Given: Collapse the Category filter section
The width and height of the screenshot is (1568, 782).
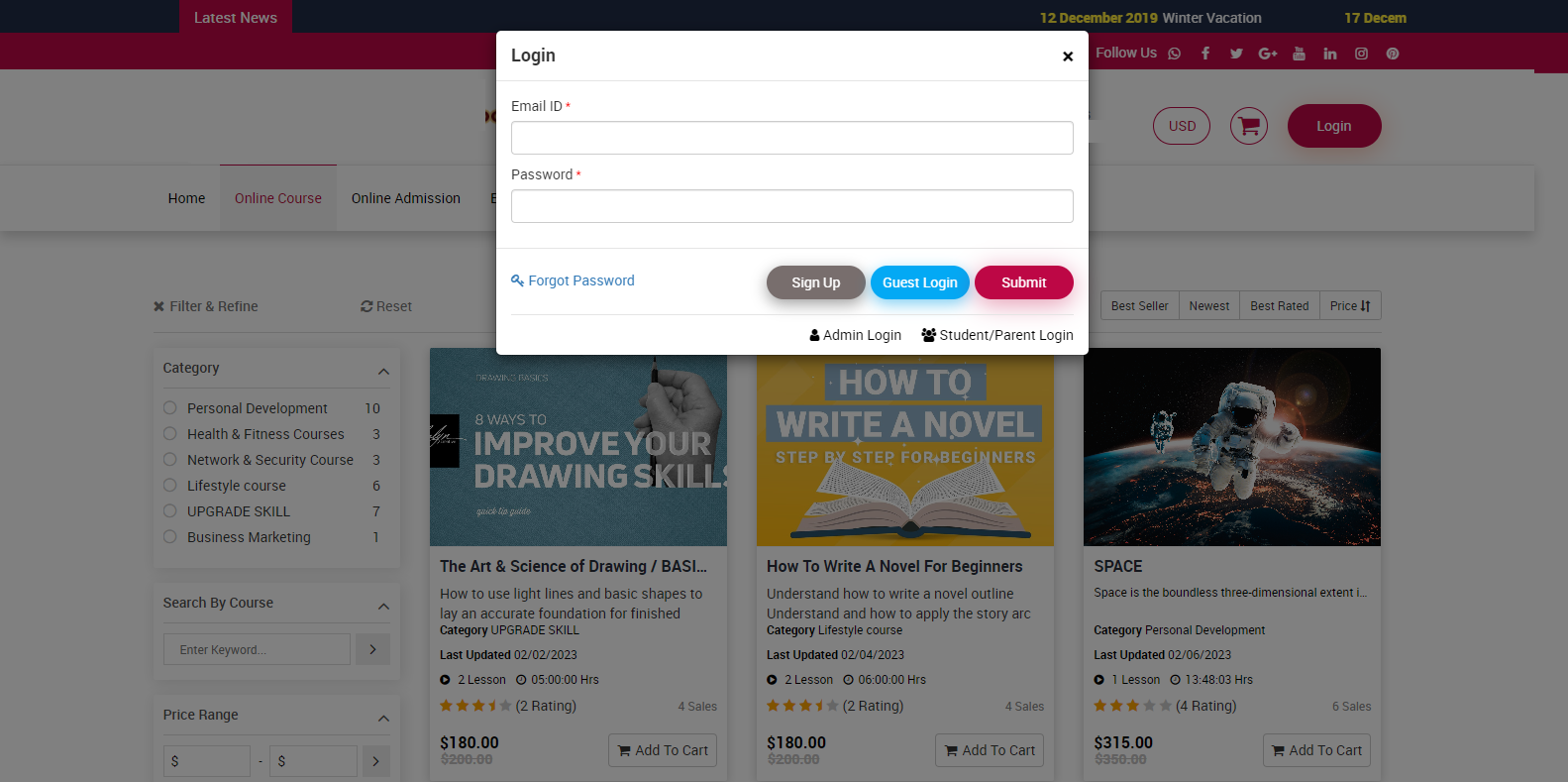Looking at the screenshot, I should tap(383, 372).
